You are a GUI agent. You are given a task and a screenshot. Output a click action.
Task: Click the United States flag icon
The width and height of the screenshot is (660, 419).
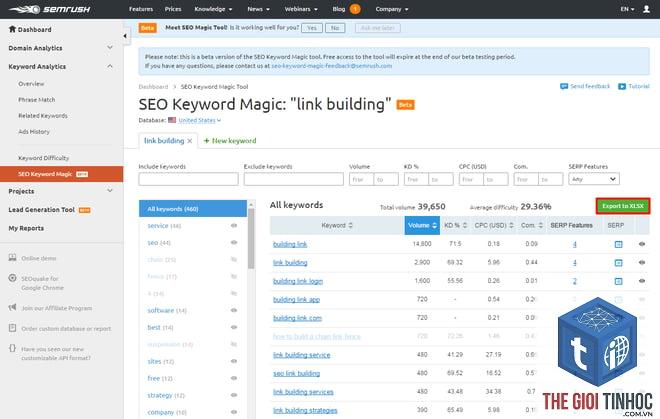pyautogui.click(x=172, y=120)
